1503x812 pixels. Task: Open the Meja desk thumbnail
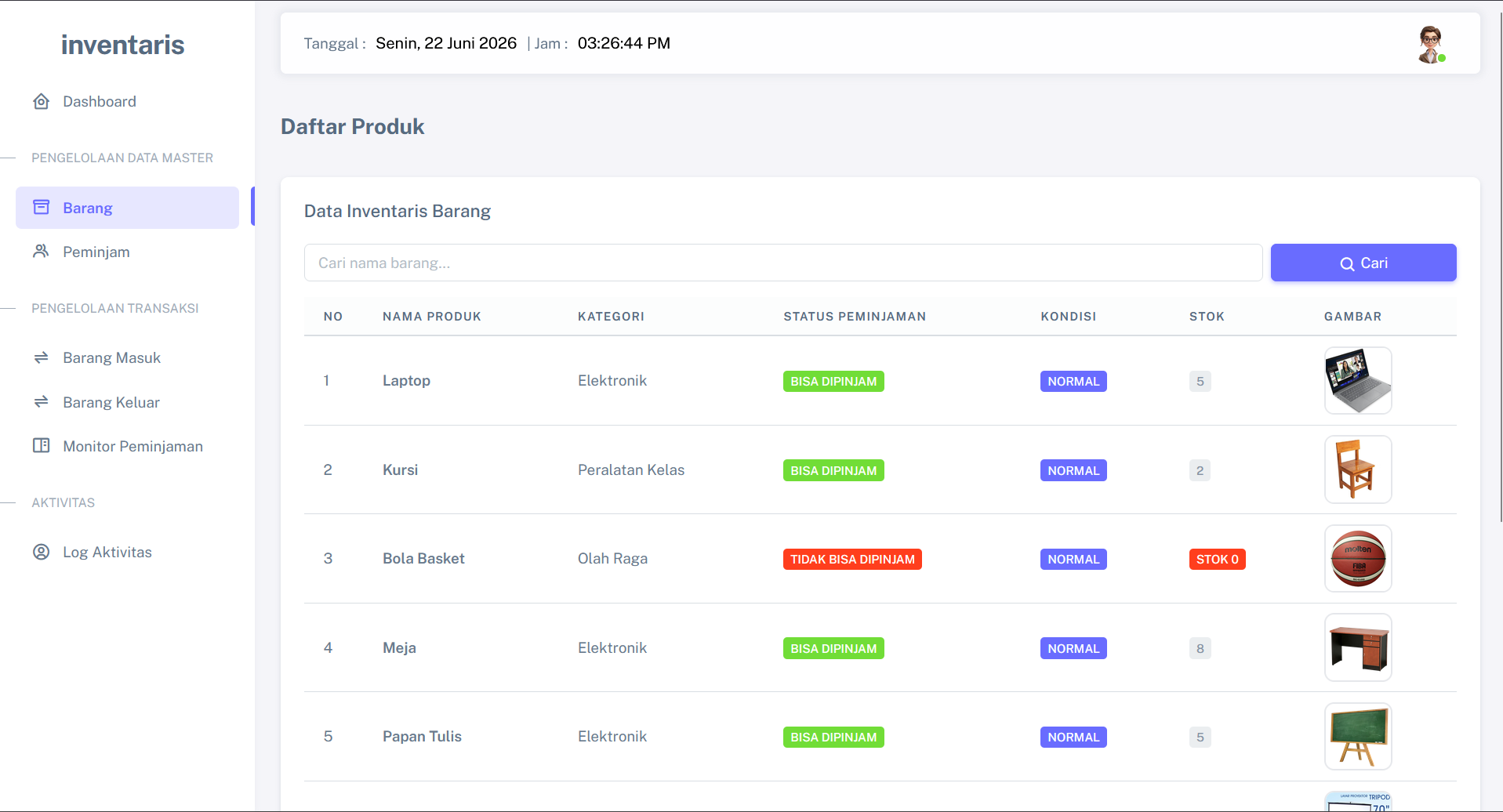[x=1358, y=647]
